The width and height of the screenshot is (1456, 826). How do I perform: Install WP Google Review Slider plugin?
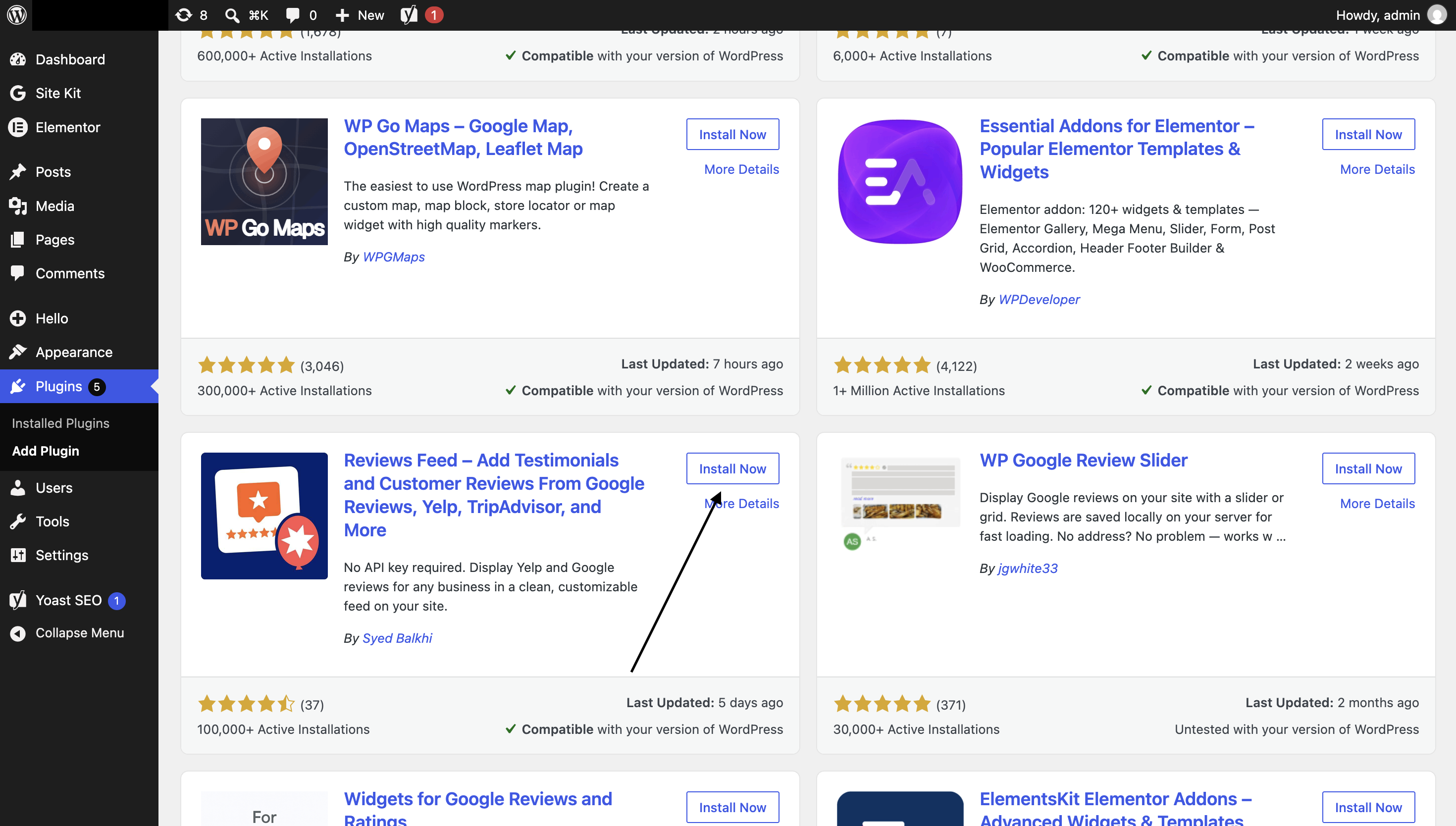(1368, 468)
